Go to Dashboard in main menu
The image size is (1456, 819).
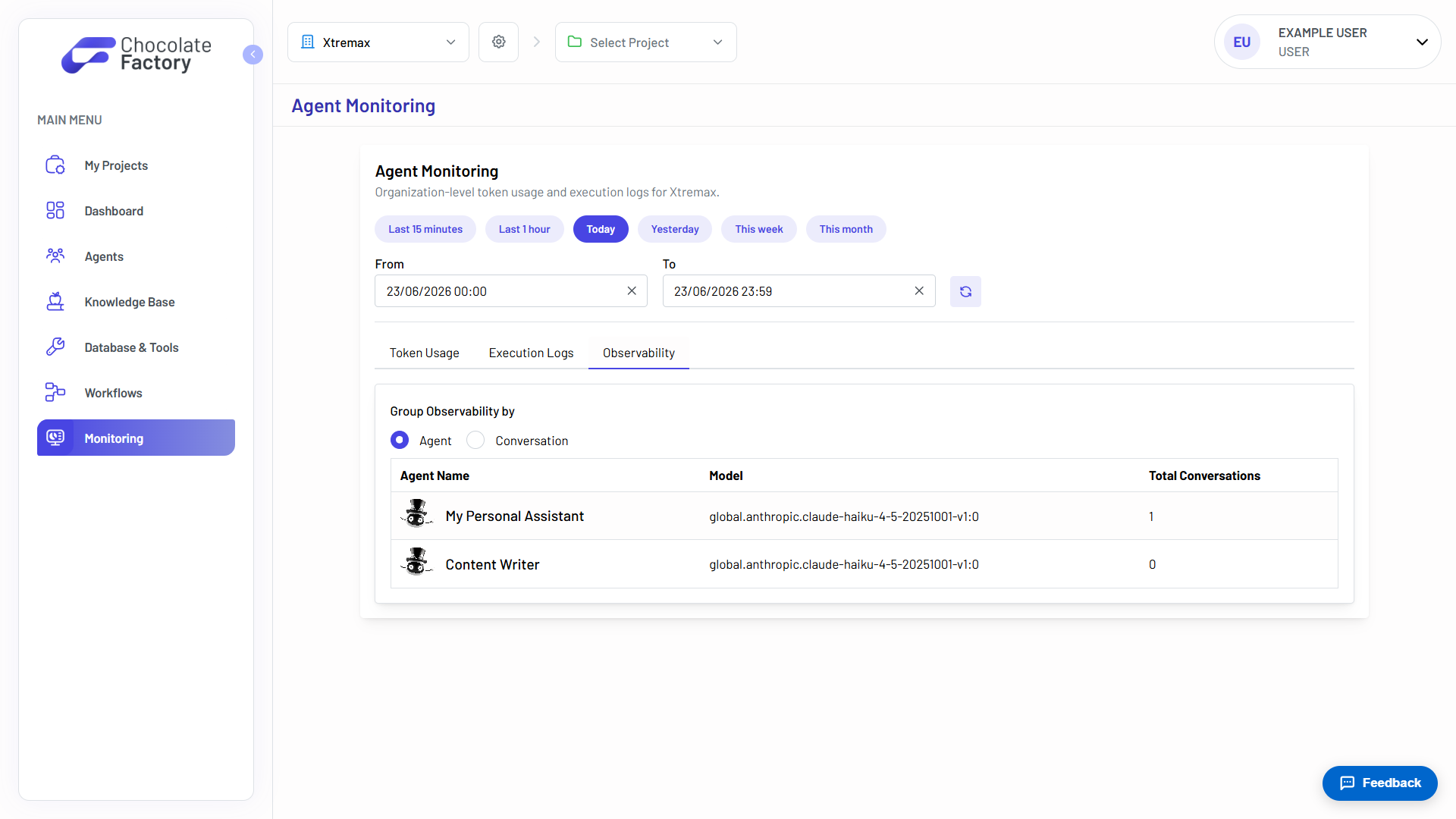pyautogui.click(x=136, y=211)
